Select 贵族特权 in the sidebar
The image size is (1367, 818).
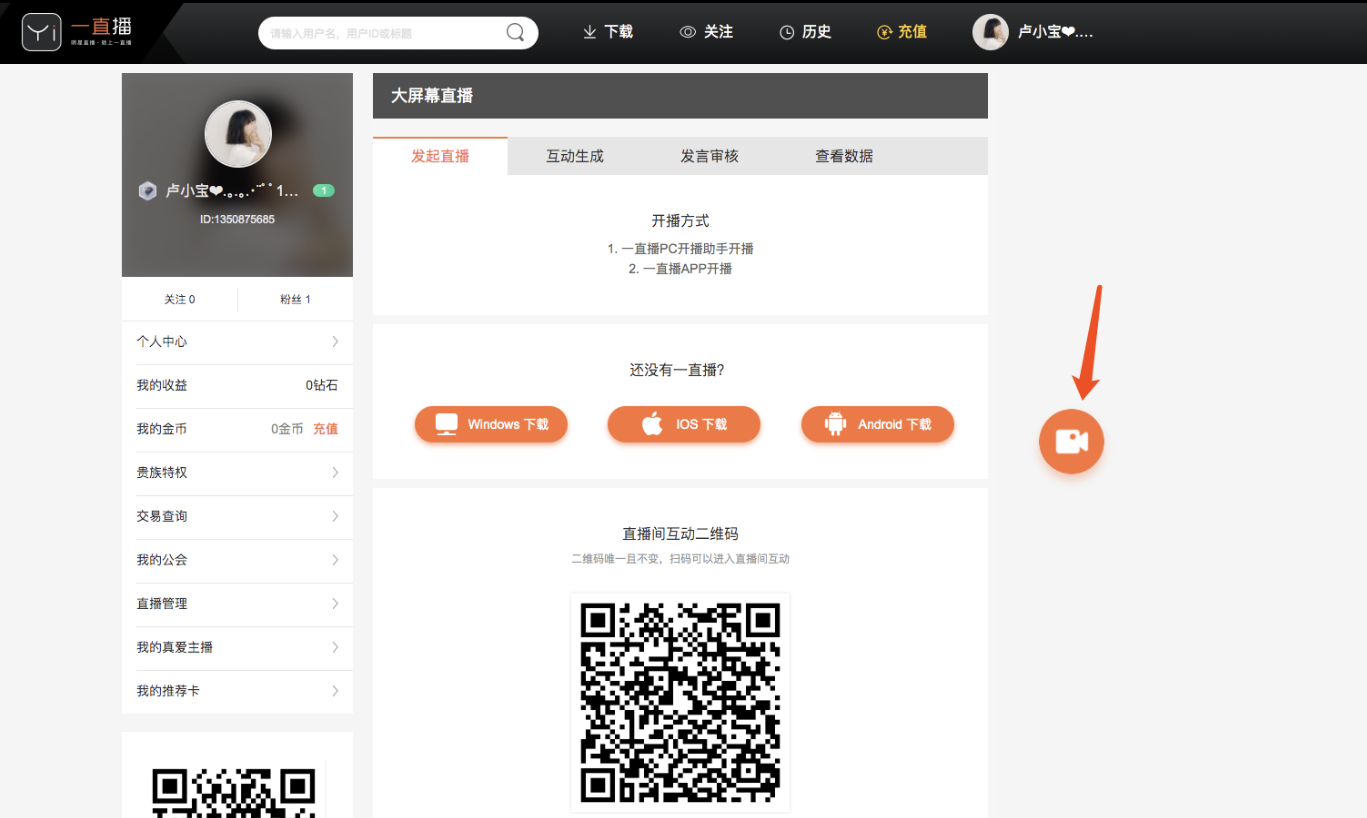click(x=237, y=473)
